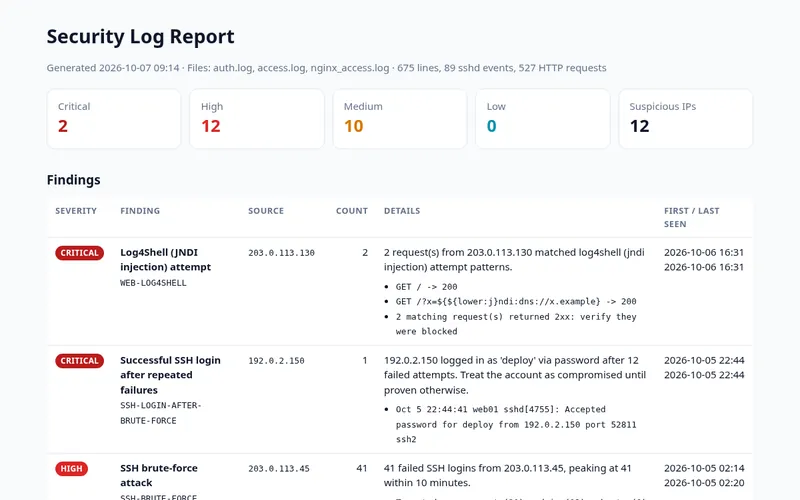
Task: Click the 2026-10-06 16:31 first seen timestamp
Action: click(704, 253)
